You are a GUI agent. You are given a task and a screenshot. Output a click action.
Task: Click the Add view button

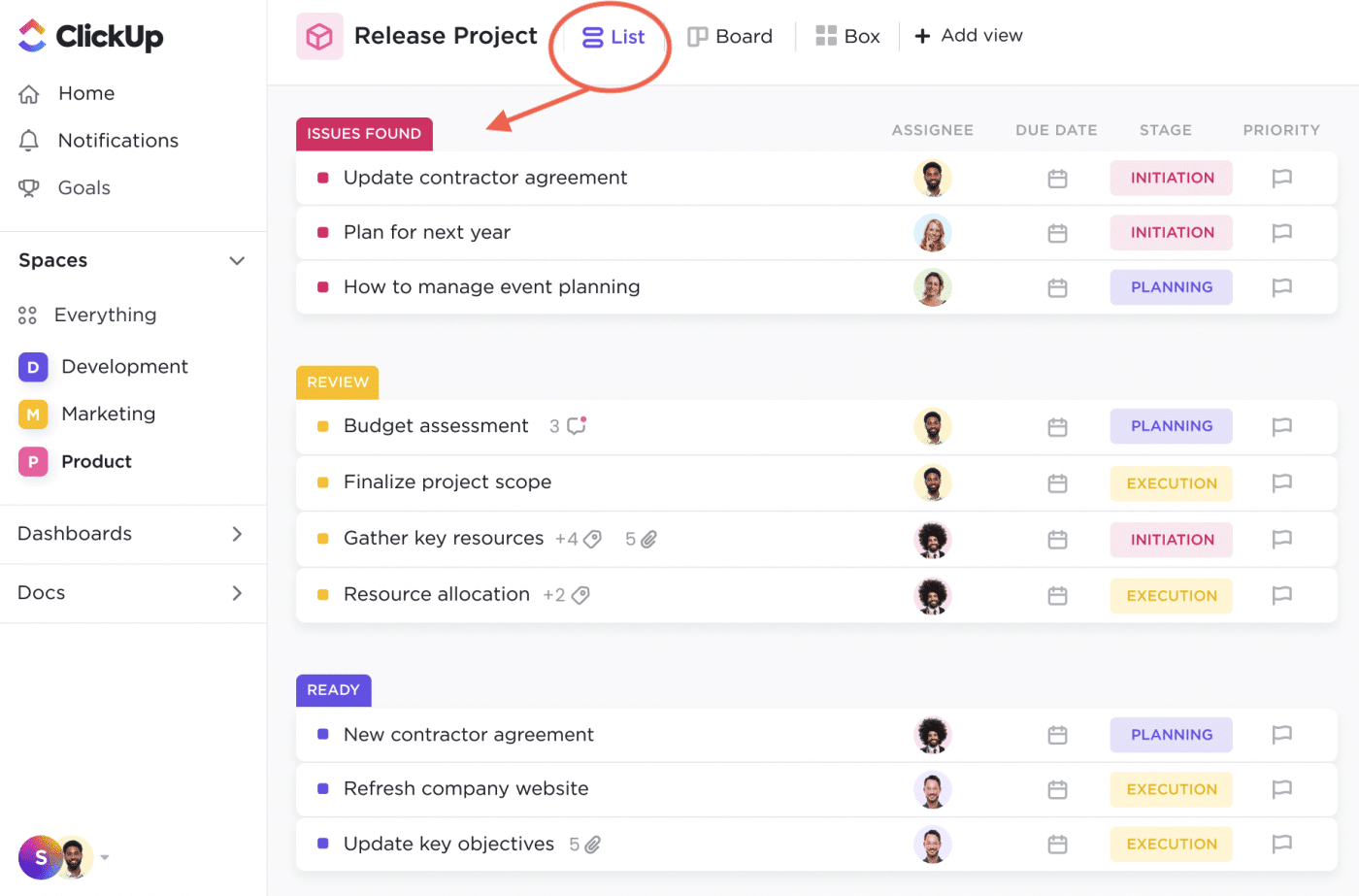click(969, 36)
